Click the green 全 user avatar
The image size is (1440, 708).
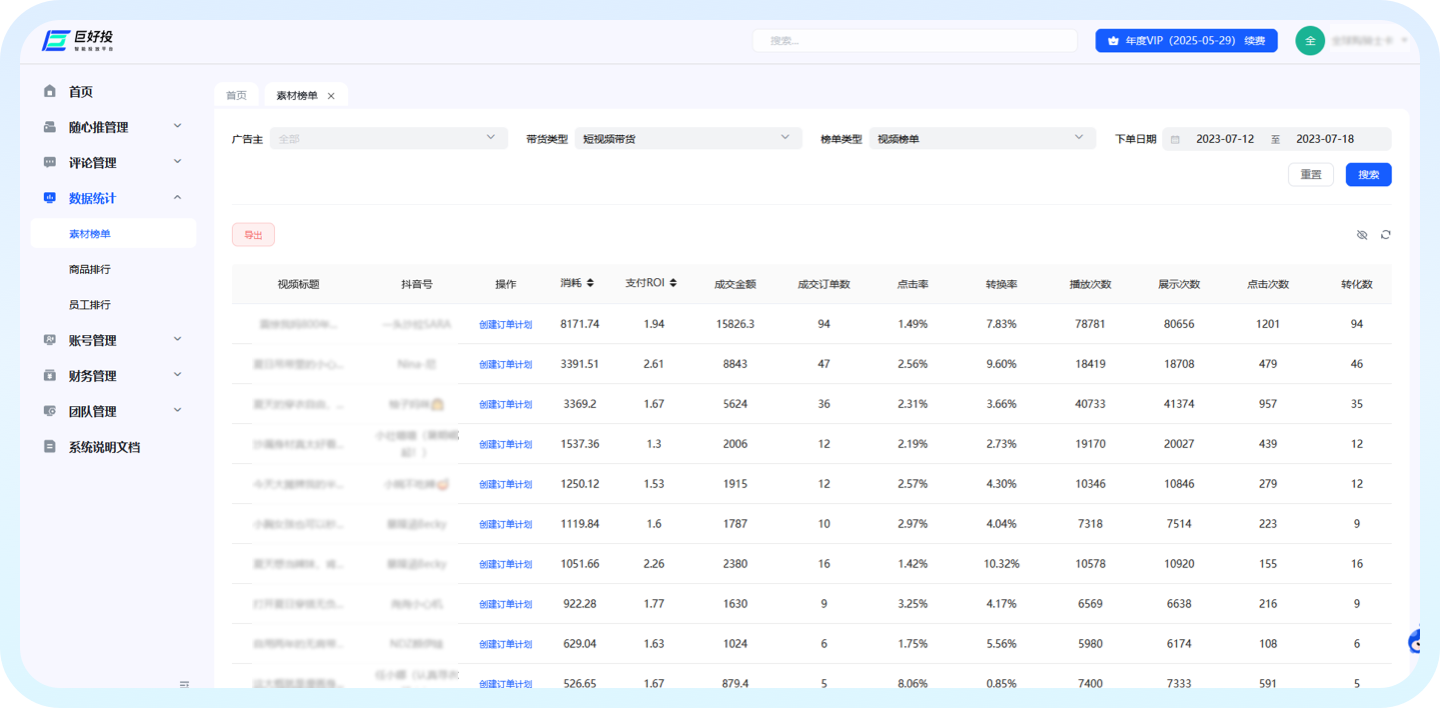coord(1310,40)
